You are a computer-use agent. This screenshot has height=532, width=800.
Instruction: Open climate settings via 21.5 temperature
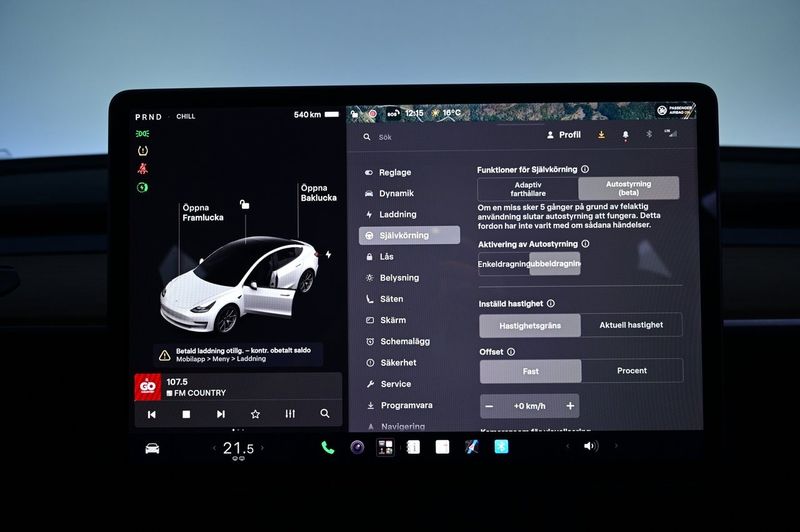[x=238, y=448]
